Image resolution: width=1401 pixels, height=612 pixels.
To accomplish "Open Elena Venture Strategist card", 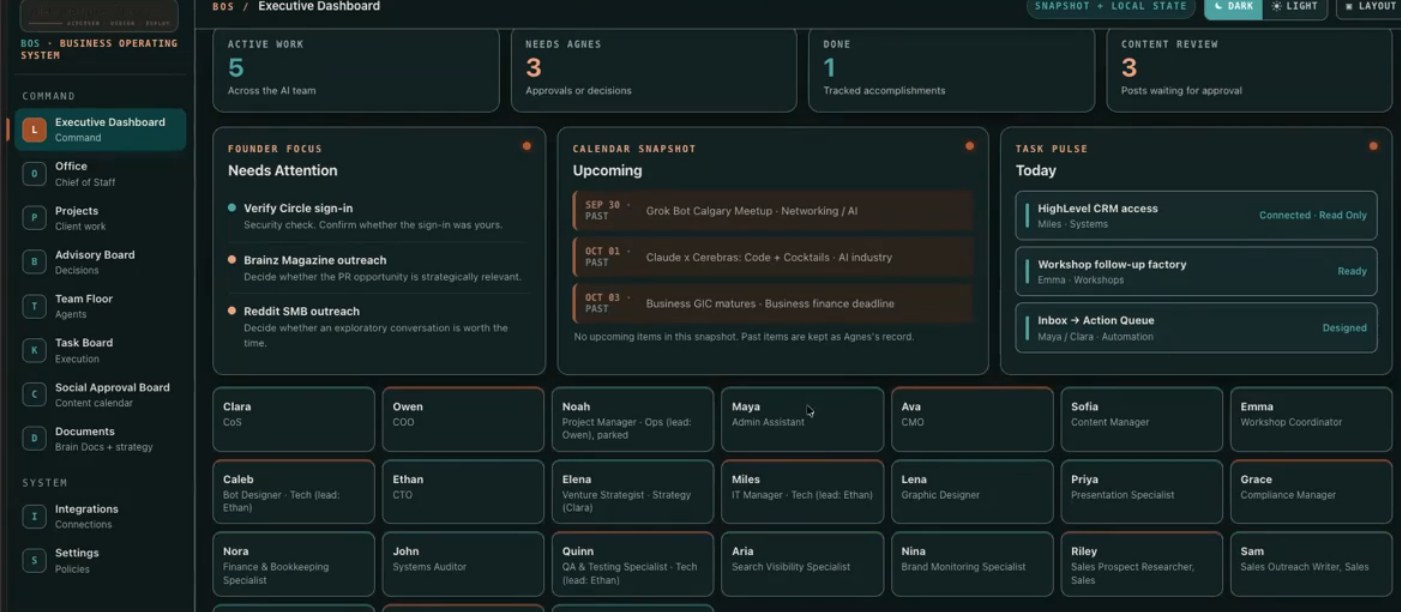I will pyautogui.click(x=633, y=491).
